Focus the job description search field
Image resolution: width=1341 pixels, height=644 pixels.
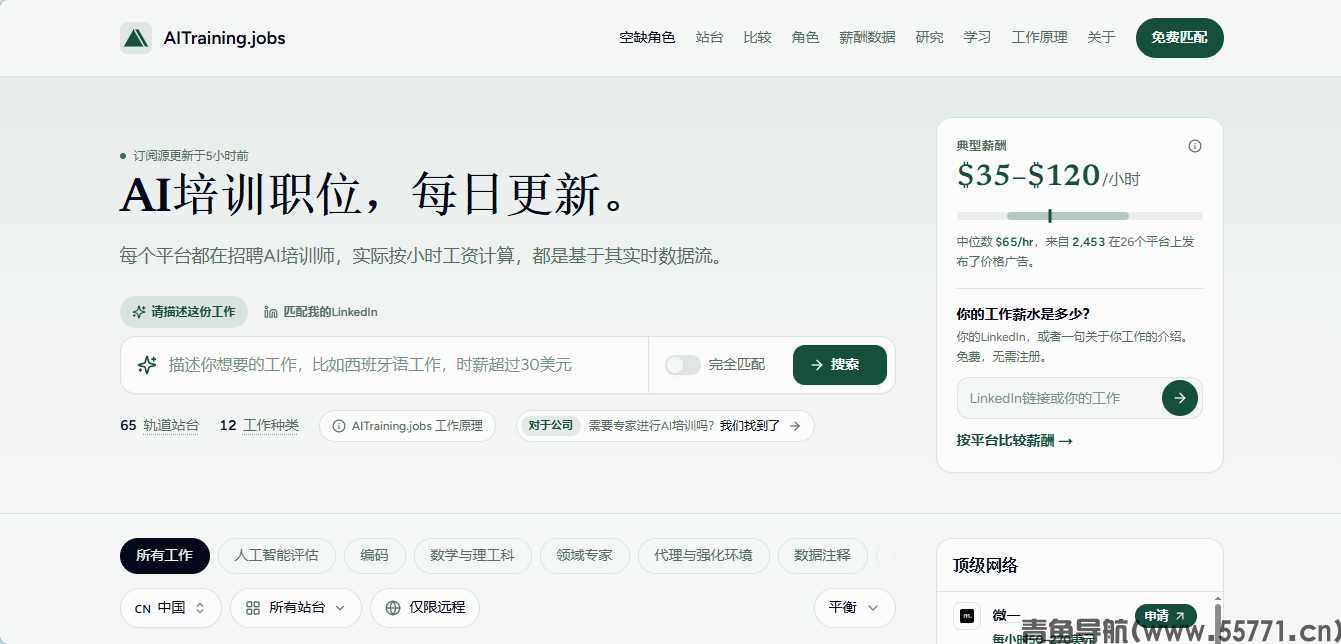(x=400, y=365)
